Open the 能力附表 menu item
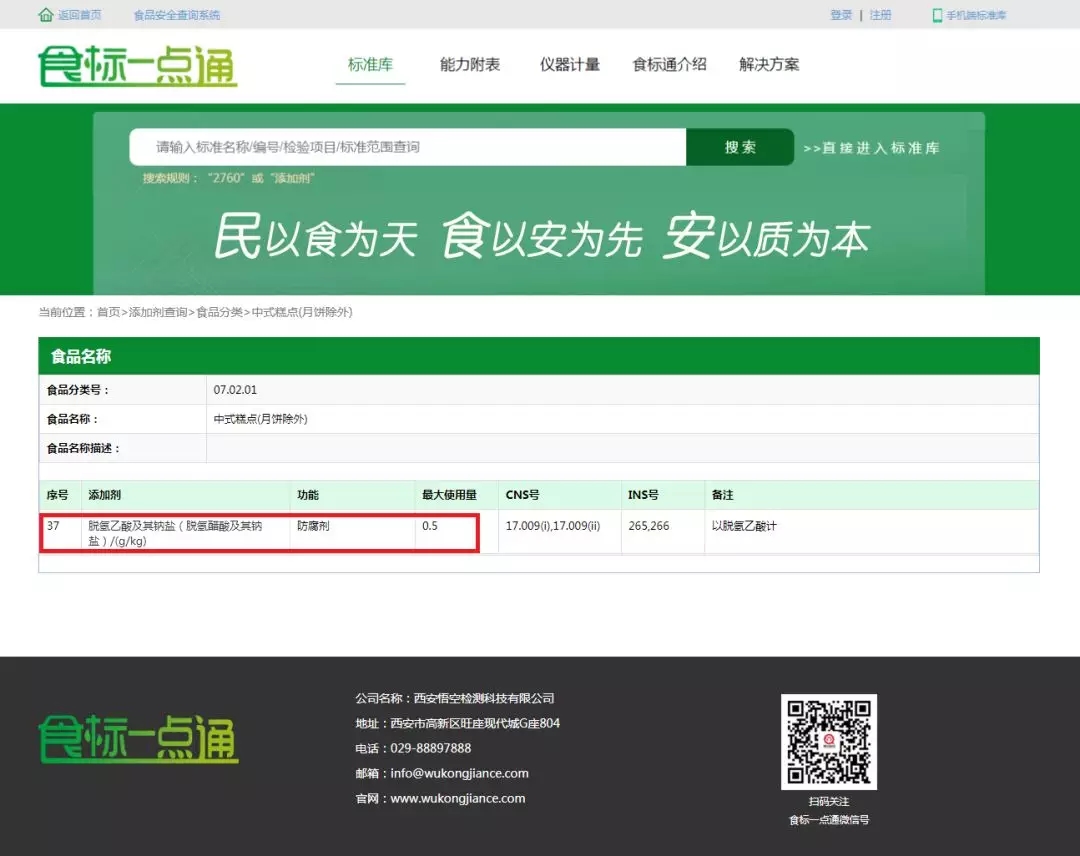This screenshot has height=856, width=1080. [x=470, y=65]
